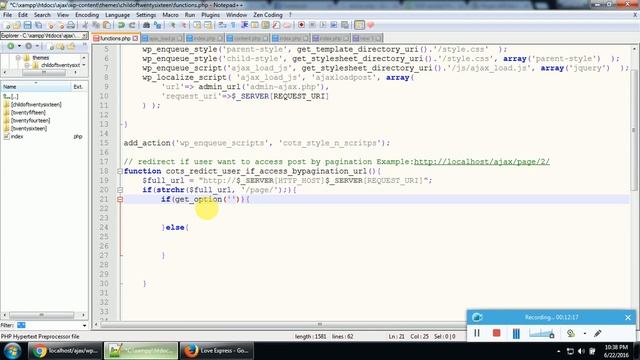
Task: Open the Macro menu
Action: (170, 15)
